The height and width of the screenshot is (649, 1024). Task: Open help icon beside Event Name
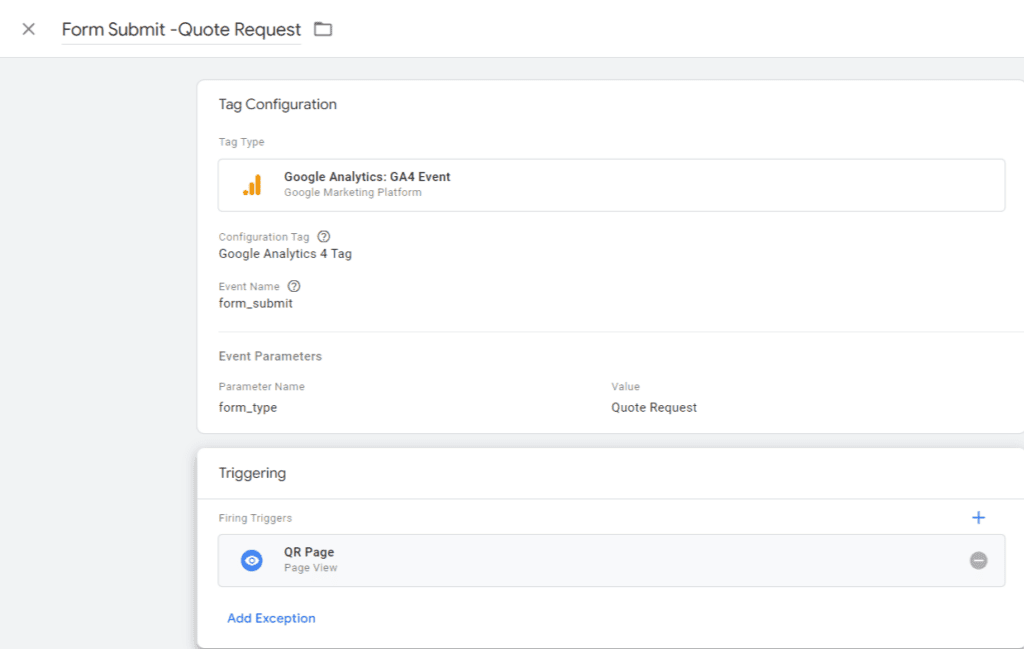(294, 286)
